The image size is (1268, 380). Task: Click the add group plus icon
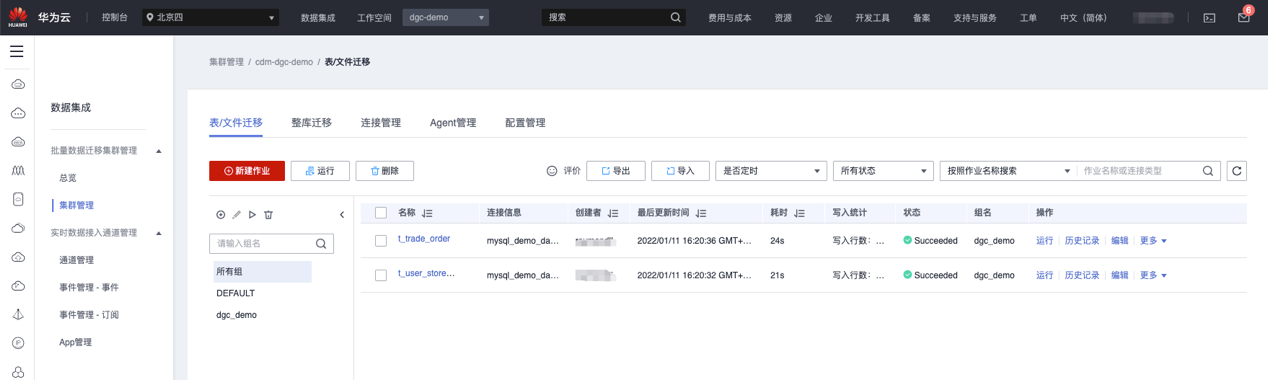click(221, 215)
